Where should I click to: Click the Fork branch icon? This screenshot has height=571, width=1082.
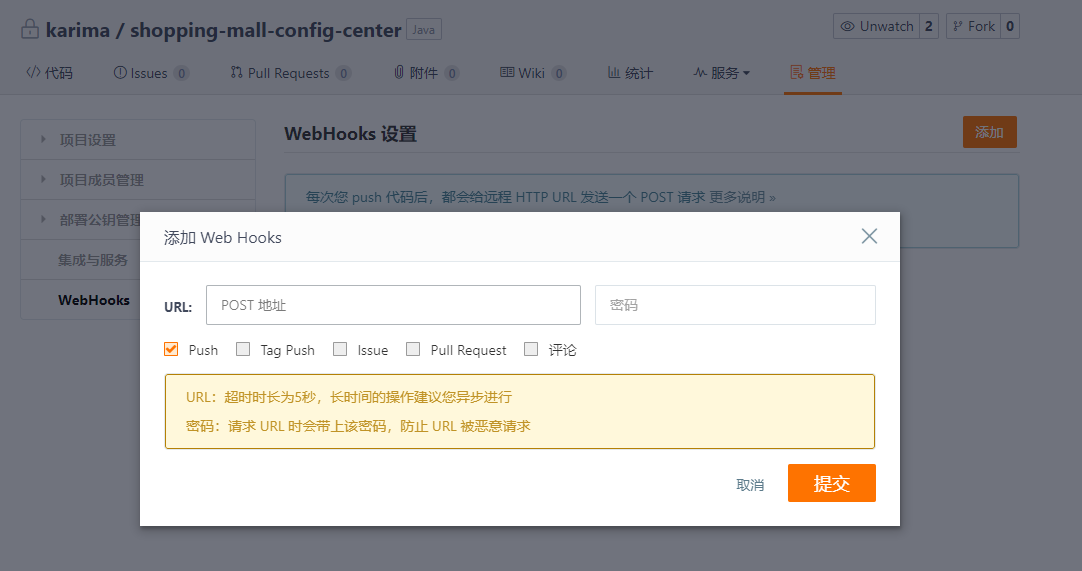coord(958,26)
